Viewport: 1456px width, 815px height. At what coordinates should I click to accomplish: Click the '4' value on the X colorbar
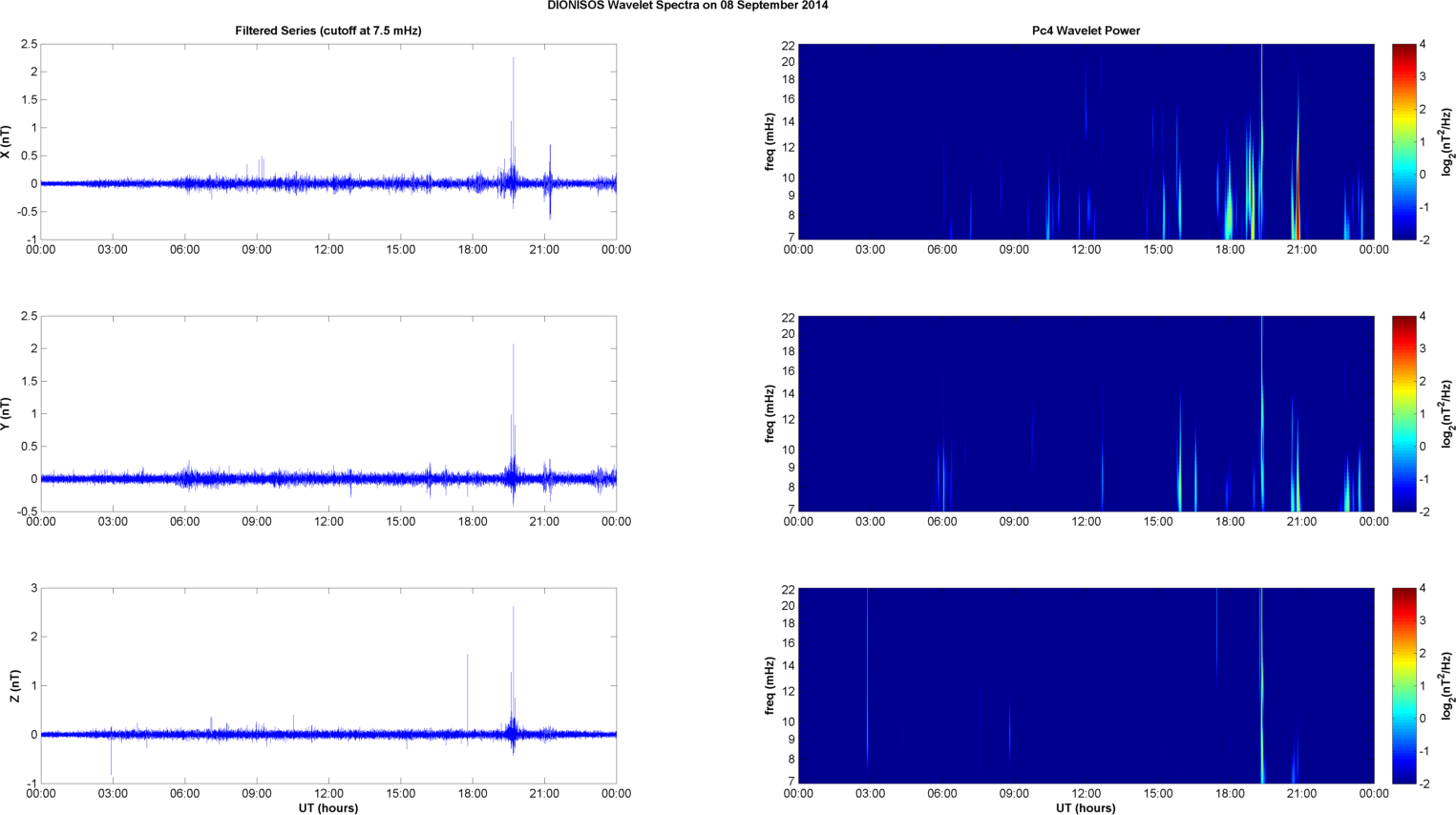point(1423,44)
